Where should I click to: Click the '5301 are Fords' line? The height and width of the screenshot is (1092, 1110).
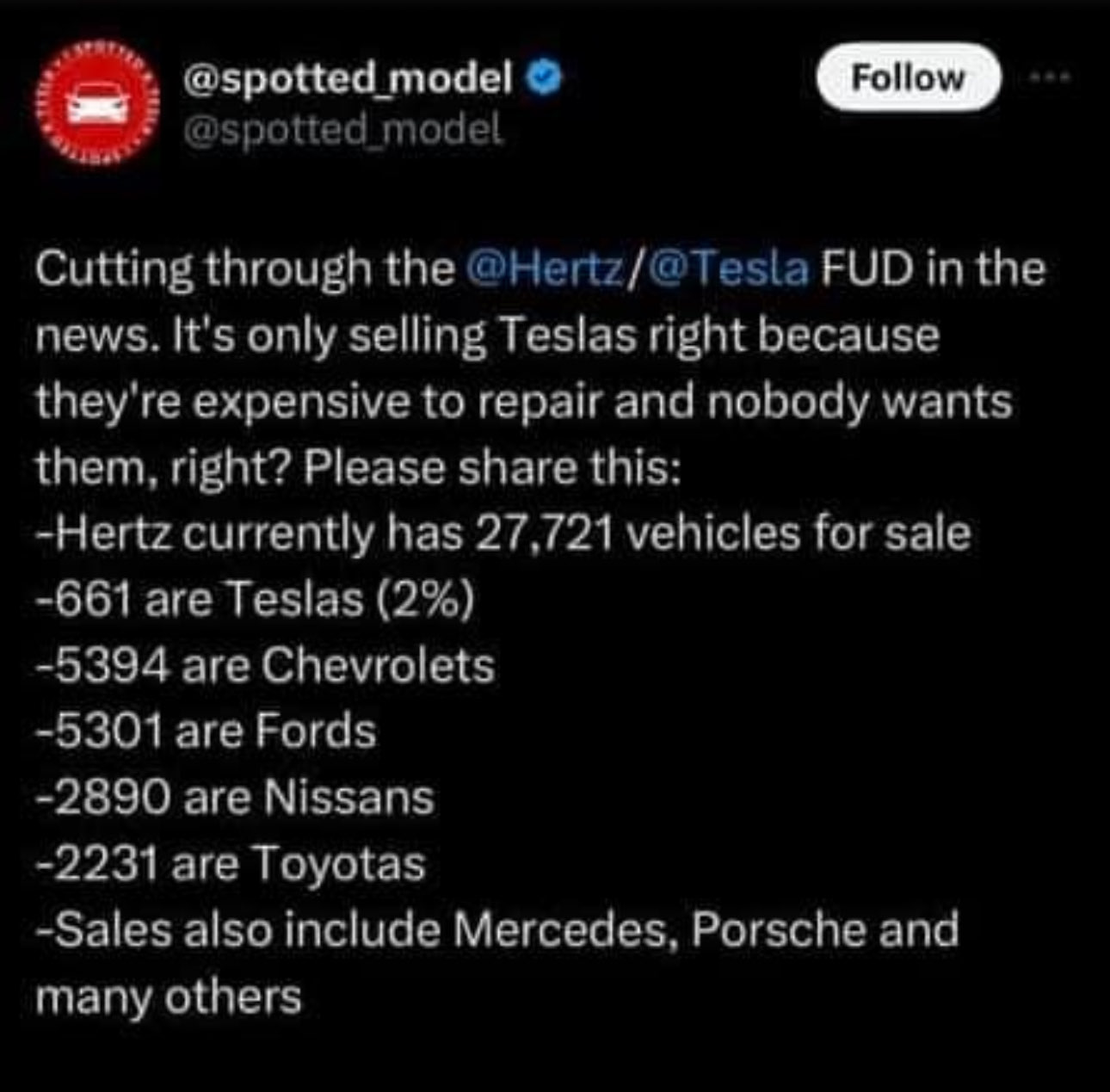(207, 731)
